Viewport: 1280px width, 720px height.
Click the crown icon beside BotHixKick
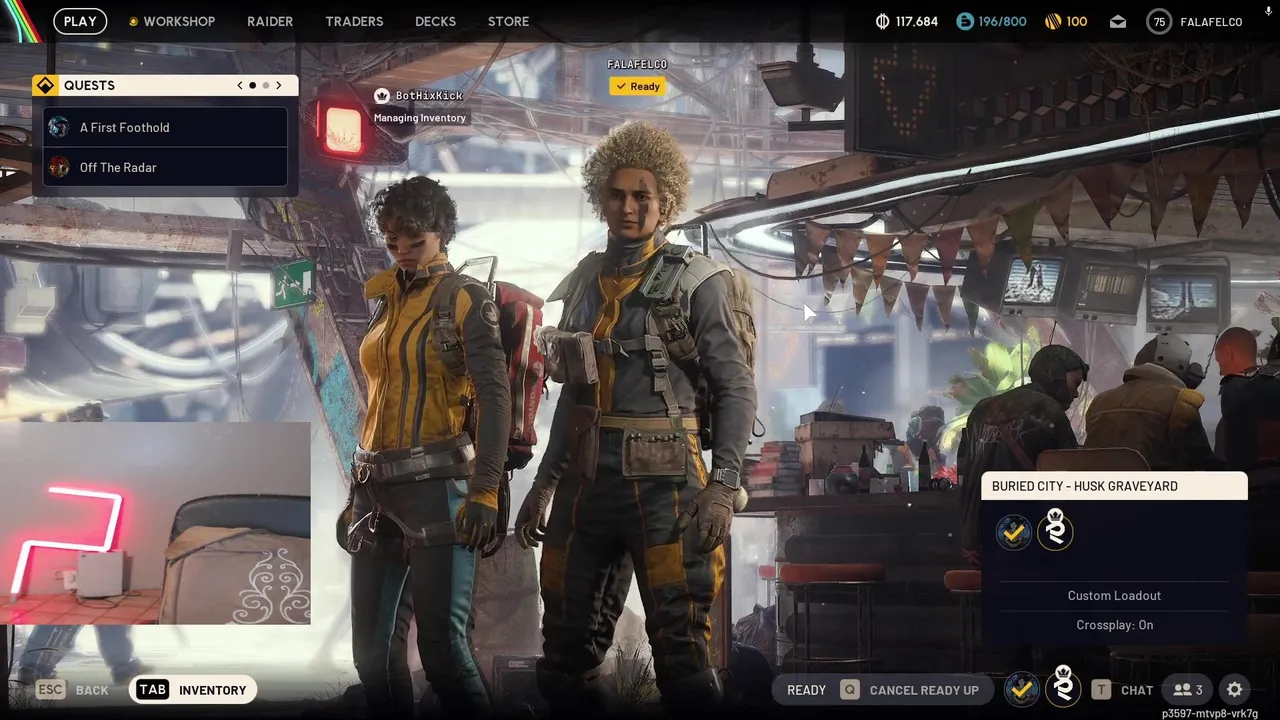pos(382,95)
